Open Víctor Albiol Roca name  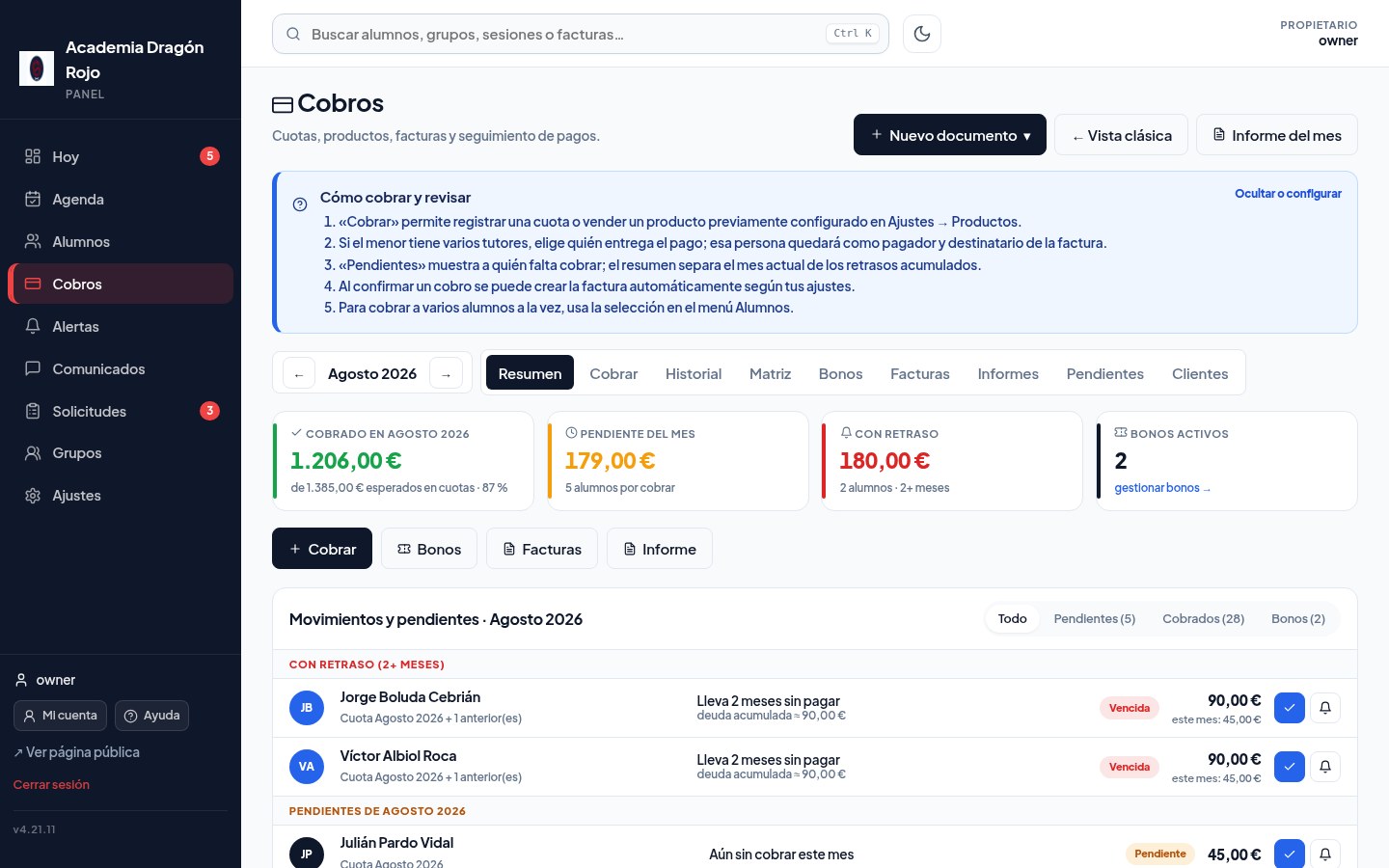(x=398, y=756)
